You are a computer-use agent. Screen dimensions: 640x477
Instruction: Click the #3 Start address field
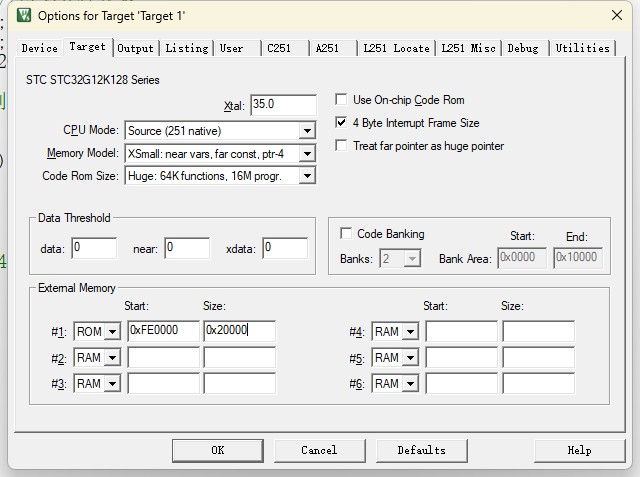163,384
